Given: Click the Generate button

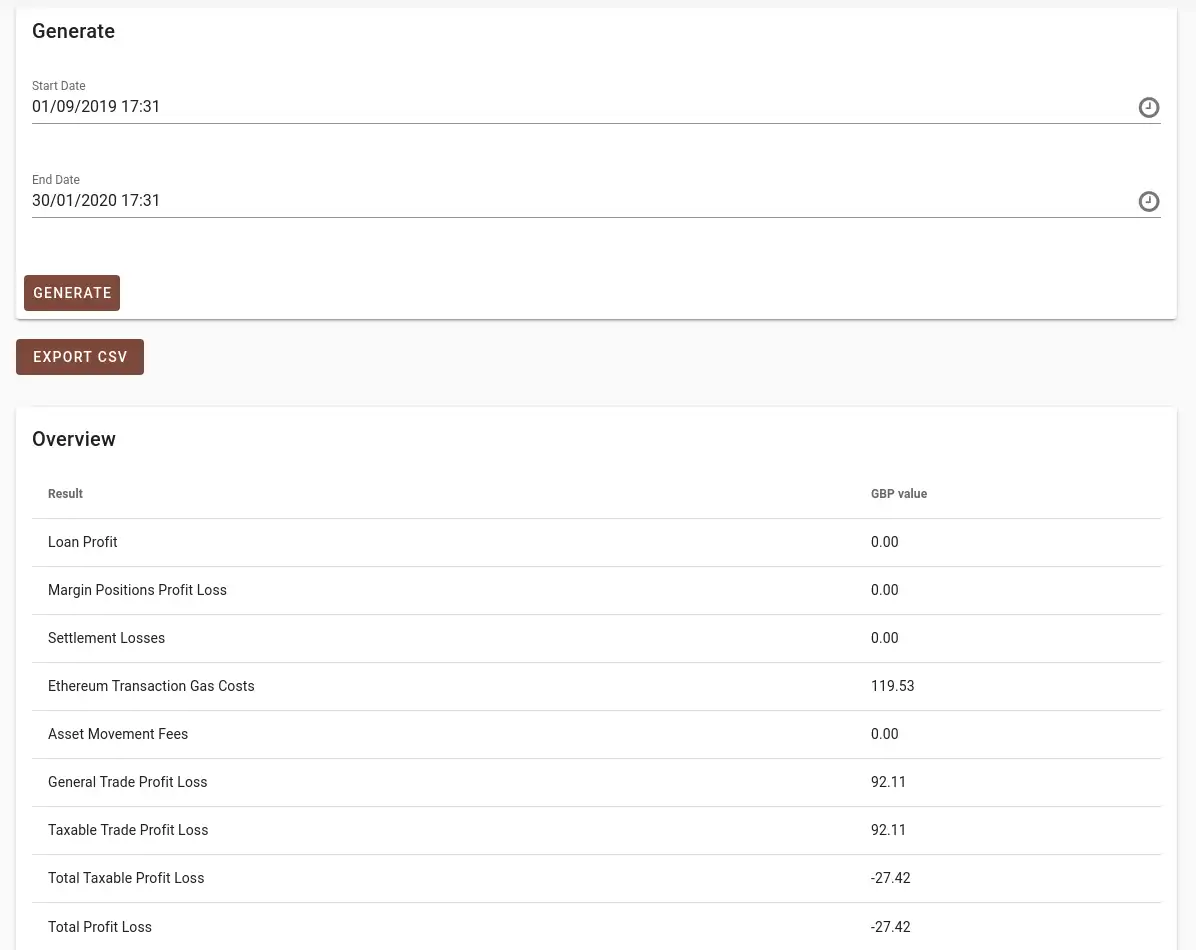Looking at the screenshot, I should pyautogui.click(x=72, y=293).
